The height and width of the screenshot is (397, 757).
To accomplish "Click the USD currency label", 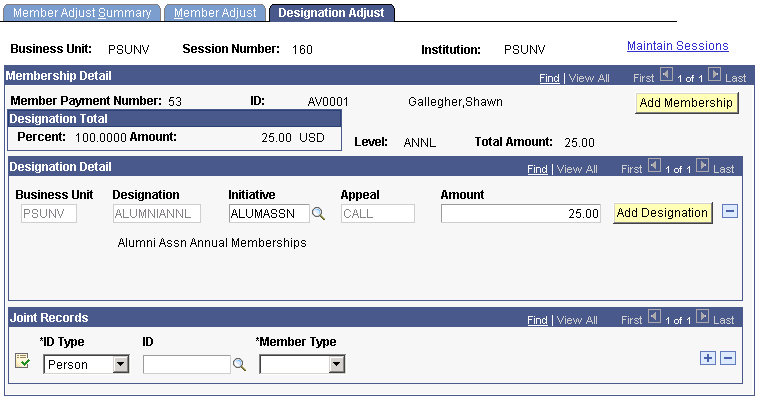I will 312,138.
